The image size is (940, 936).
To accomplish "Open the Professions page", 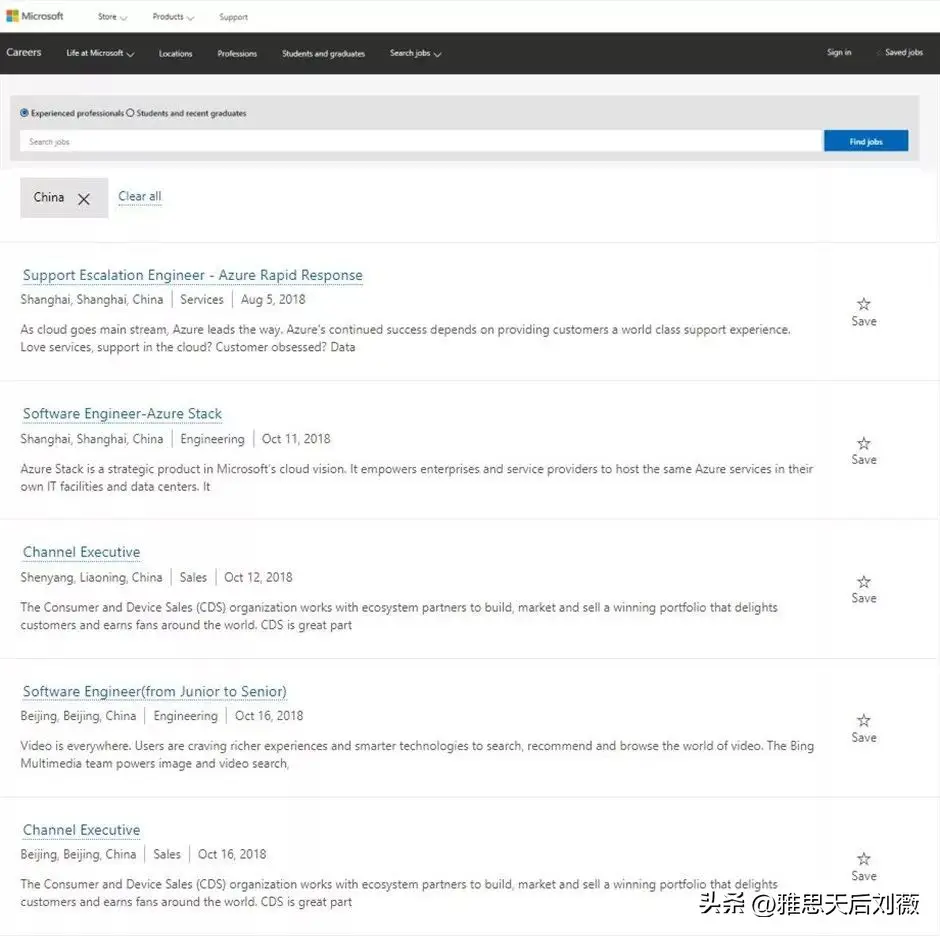I will [237, 53].
